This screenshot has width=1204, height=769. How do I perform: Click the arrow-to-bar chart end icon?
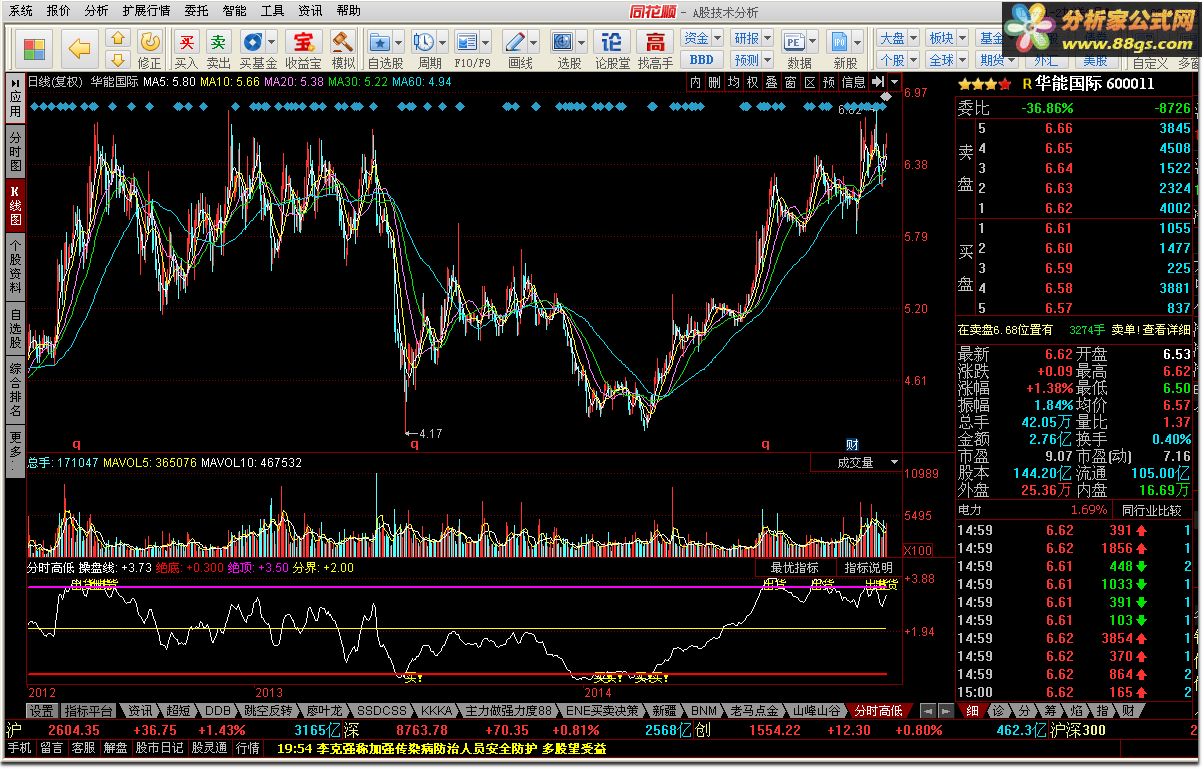pyautogui.click(x=880, y=82)
